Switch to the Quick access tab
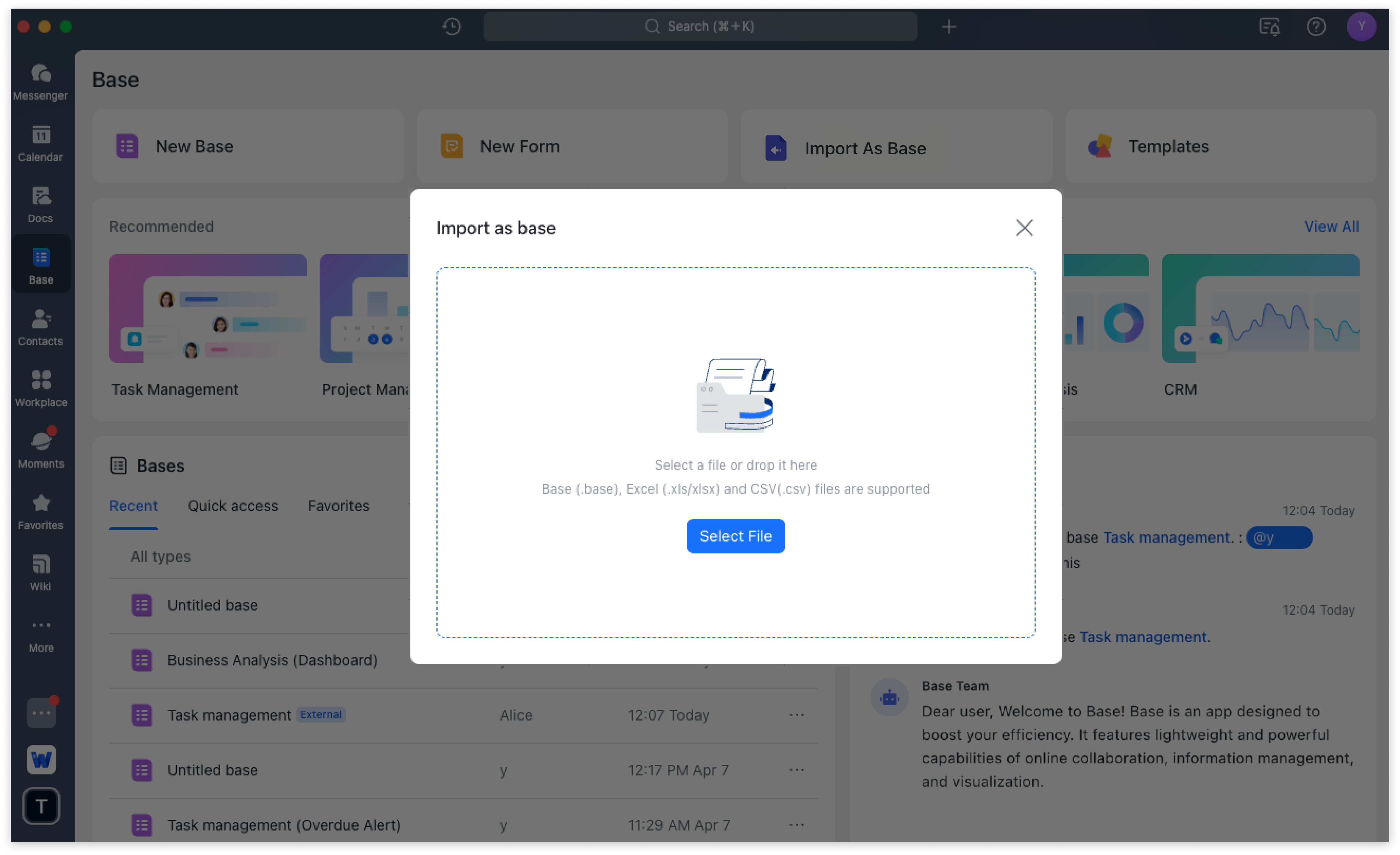1400x855 pixels. 233,506
